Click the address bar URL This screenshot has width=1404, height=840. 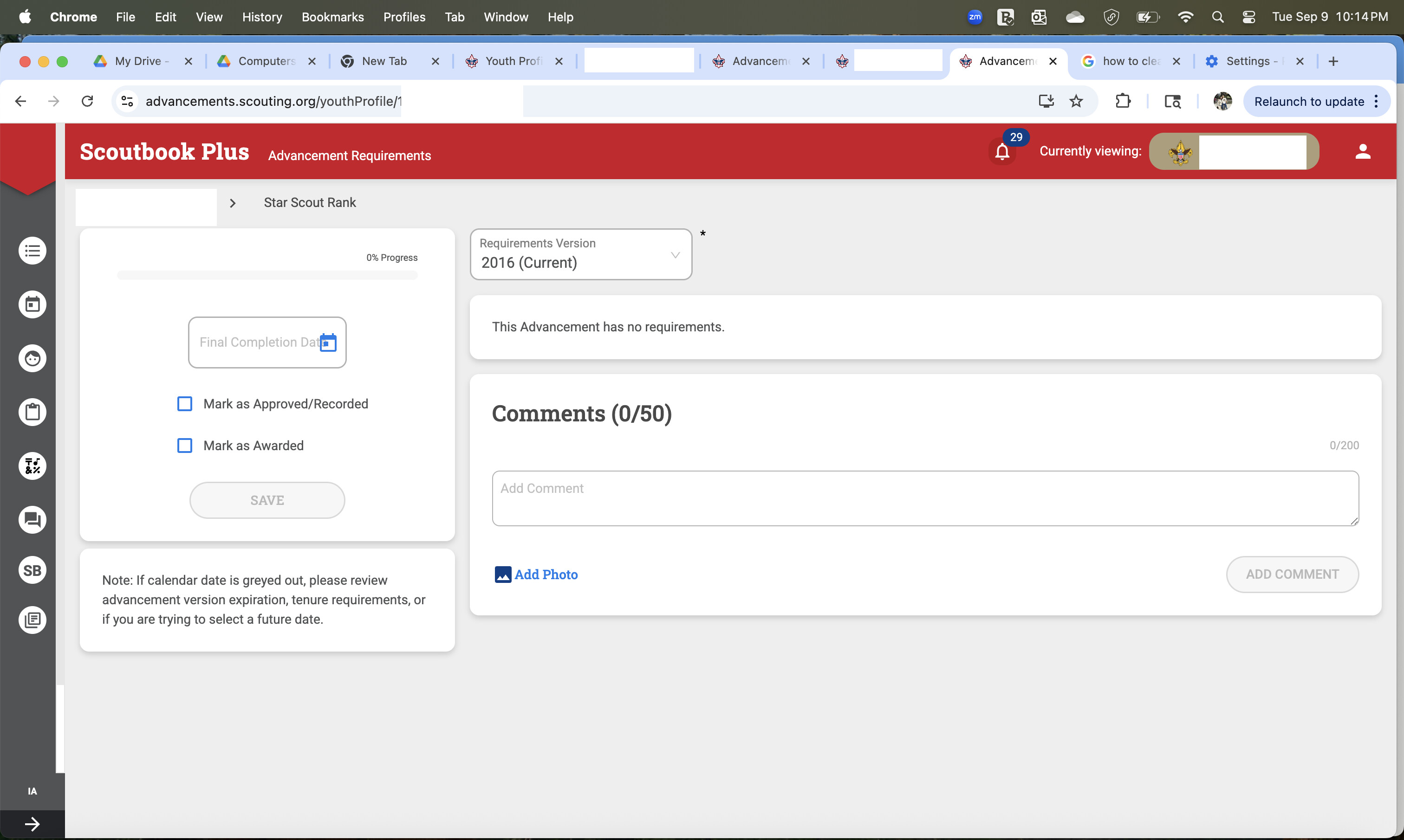click(273, 101)
